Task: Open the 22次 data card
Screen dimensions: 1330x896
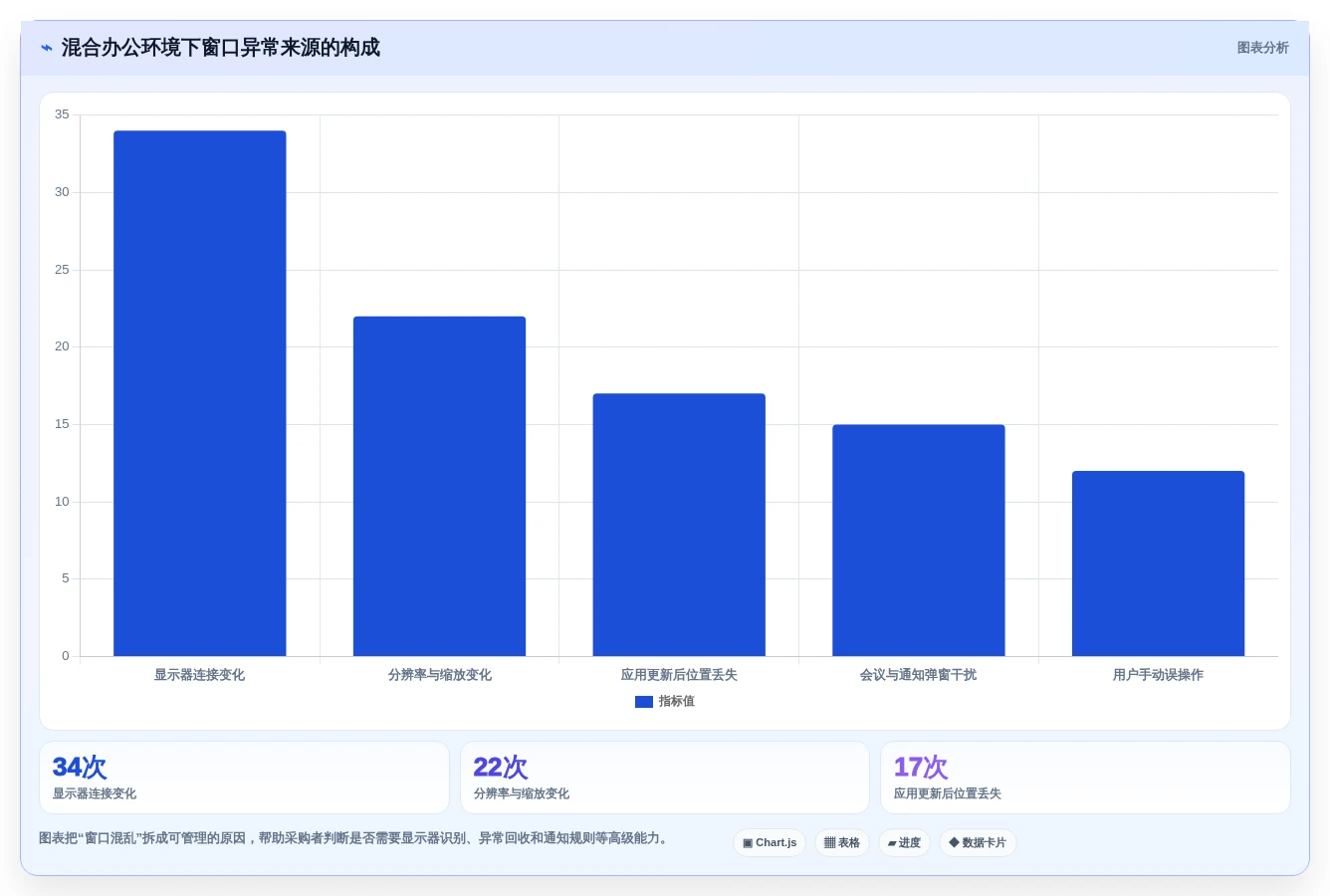Action: point(665,778)
